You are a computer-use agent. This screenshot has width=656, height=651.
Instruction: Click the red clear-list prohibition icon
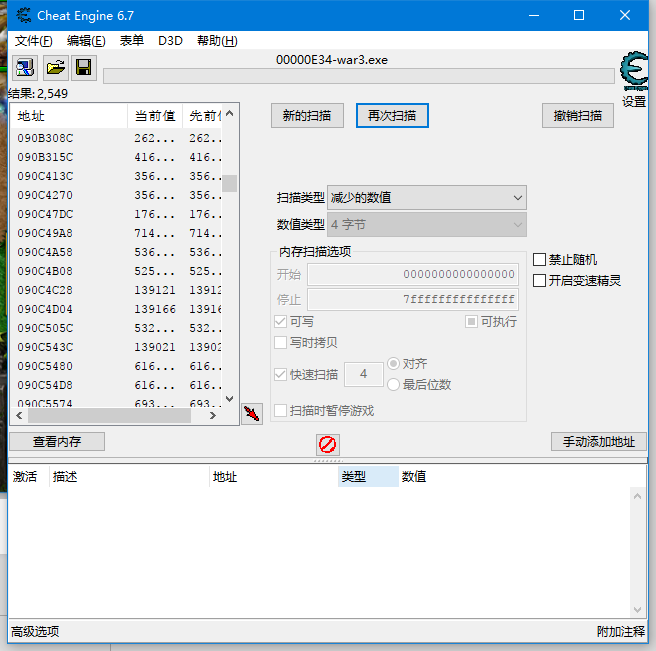328,444
